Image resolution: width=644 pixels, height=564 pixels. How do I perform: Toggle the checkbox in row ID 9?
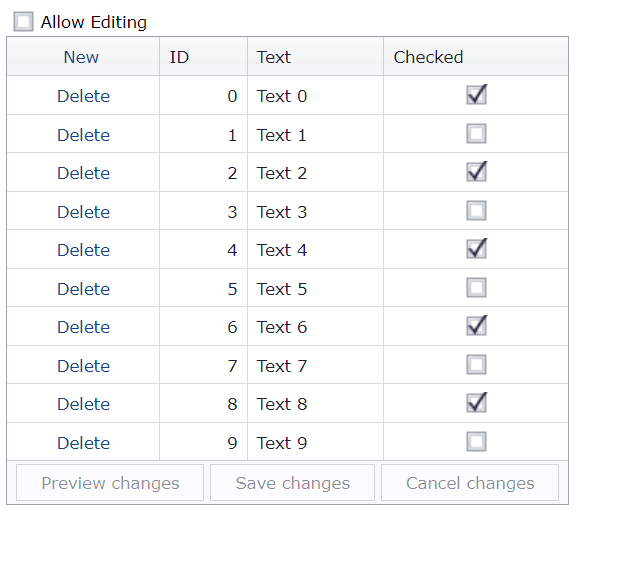[476, 442]
